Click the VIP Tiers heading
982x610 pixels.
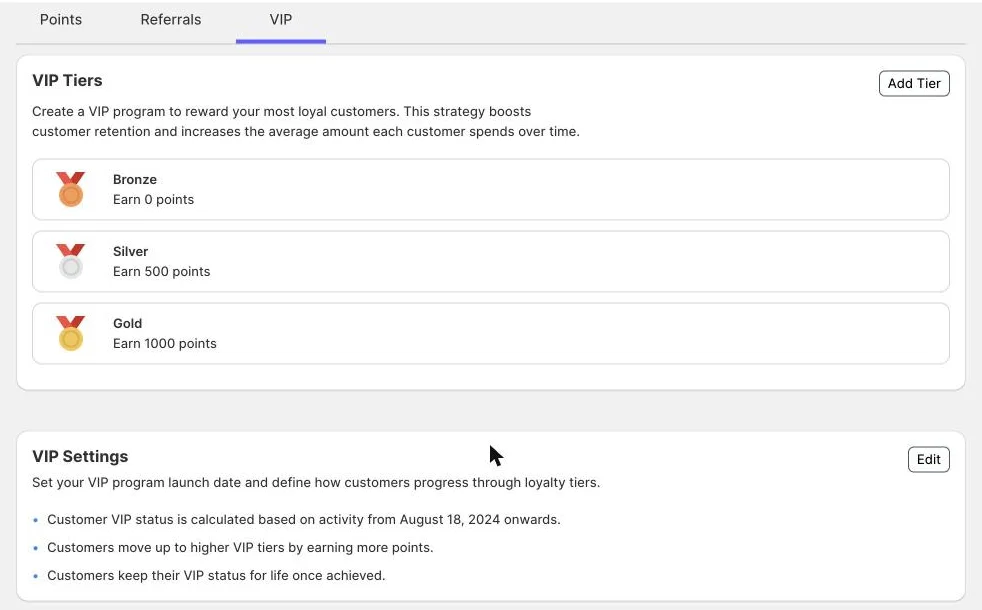(x=67, y=80)
